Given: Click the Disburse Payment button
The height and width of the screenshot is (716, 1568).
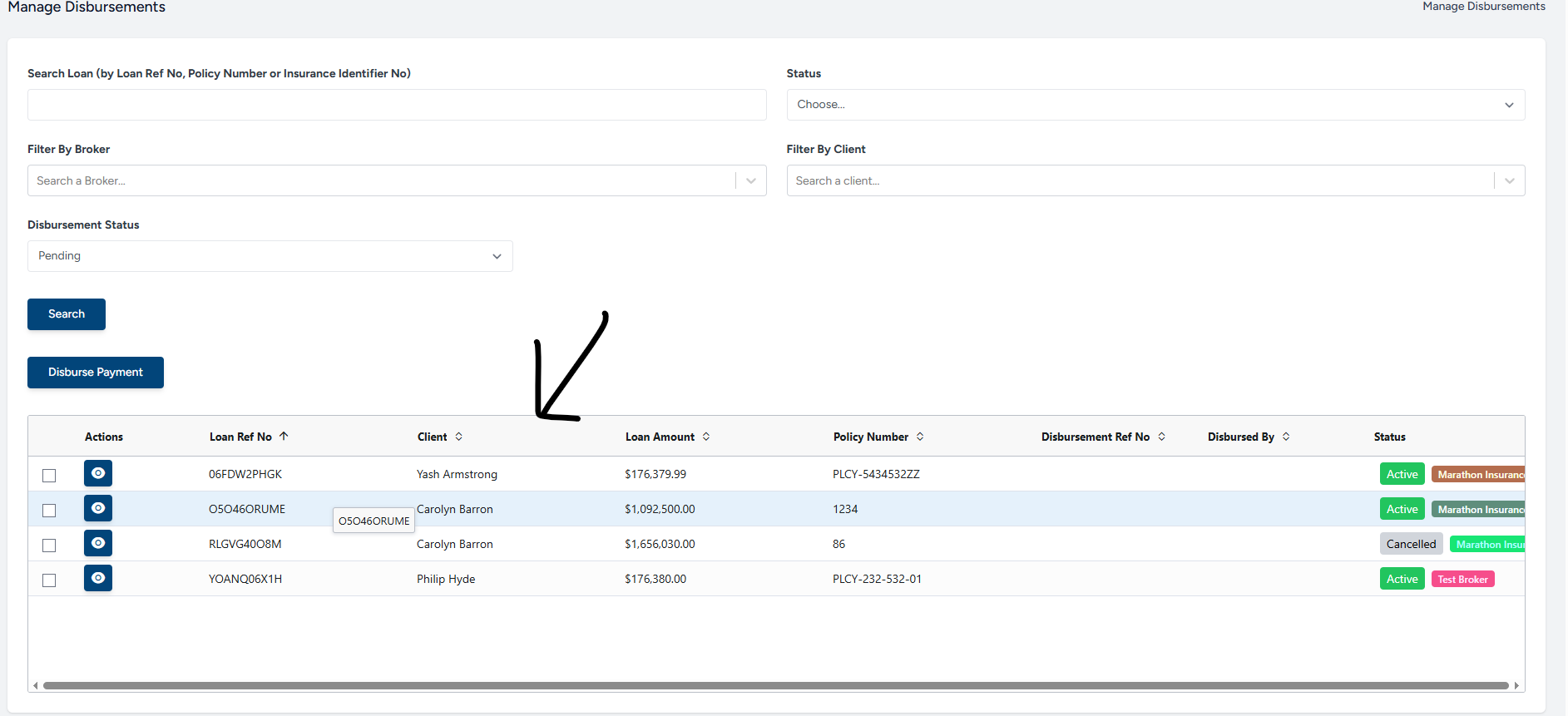Looking at the screenshot, I should point(96,373).
